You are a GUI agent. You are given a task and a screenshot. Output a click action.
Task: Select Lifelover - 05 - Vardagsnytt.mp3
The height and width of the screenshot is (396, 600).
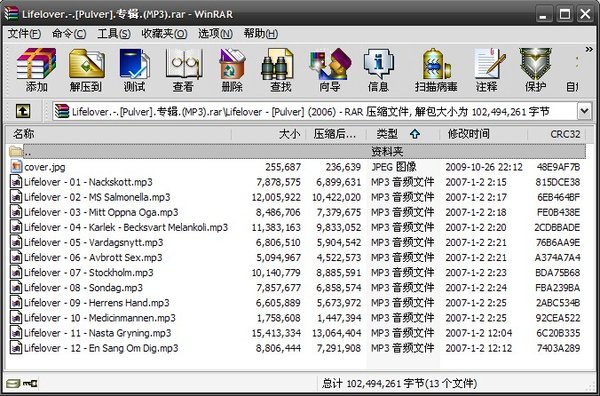297,243
